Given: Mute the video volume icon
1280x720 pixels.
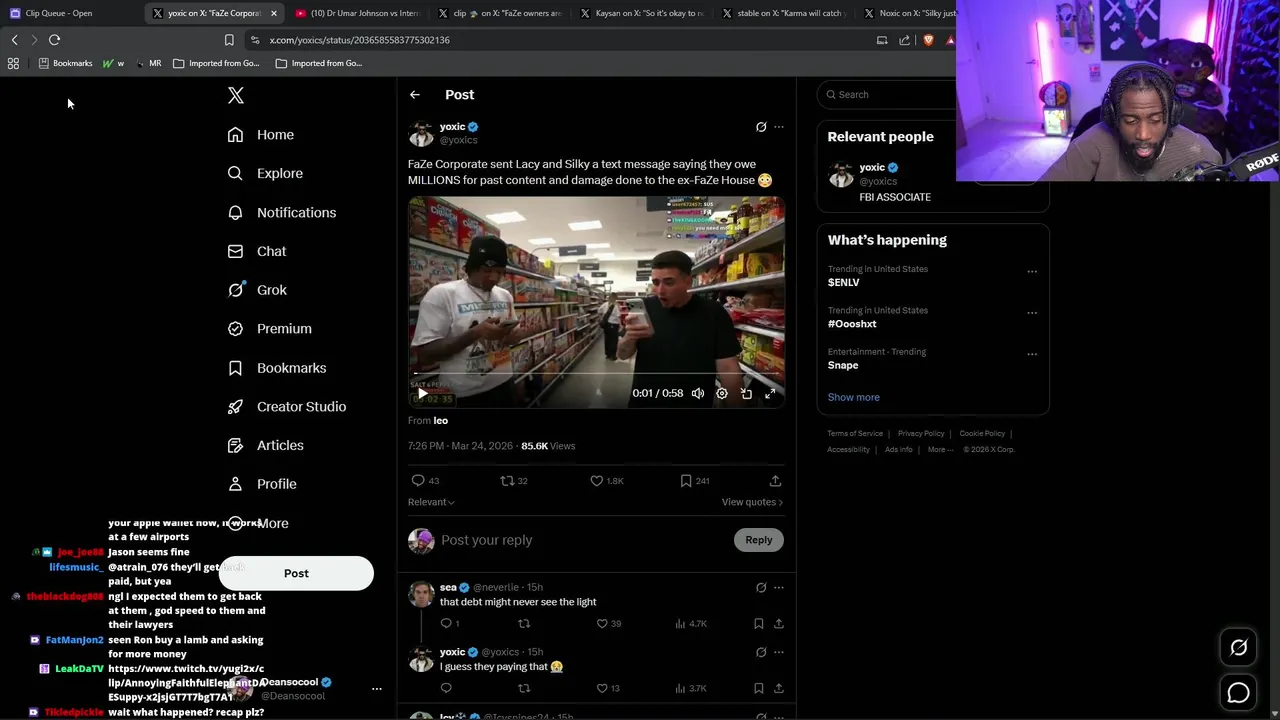Looking at the screenshot, I should pyautogui.click(x=698, y=394).
